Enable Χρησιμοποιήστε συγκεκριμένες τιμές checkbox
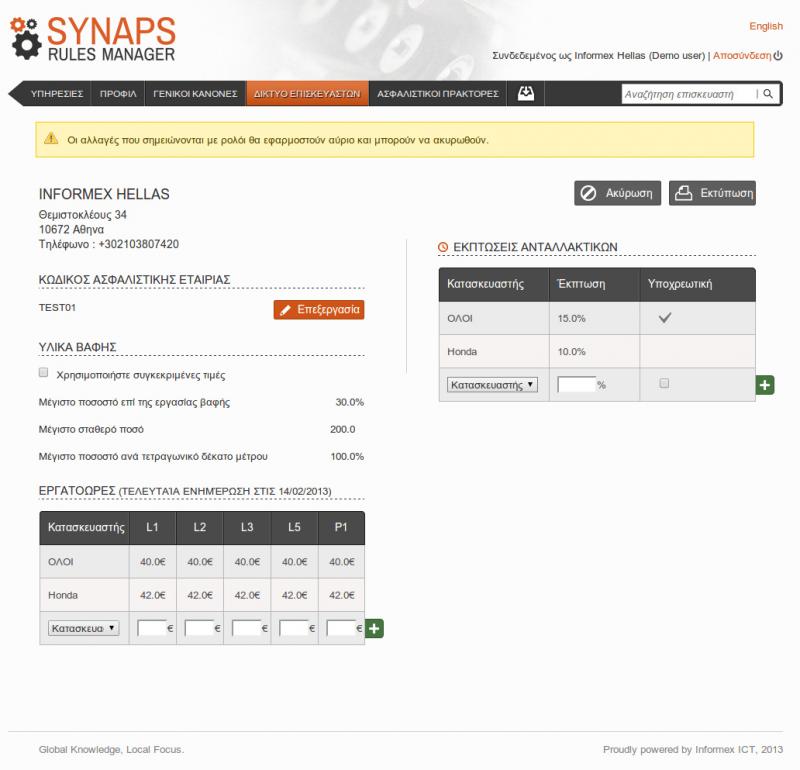 click(x=43, y=372)
